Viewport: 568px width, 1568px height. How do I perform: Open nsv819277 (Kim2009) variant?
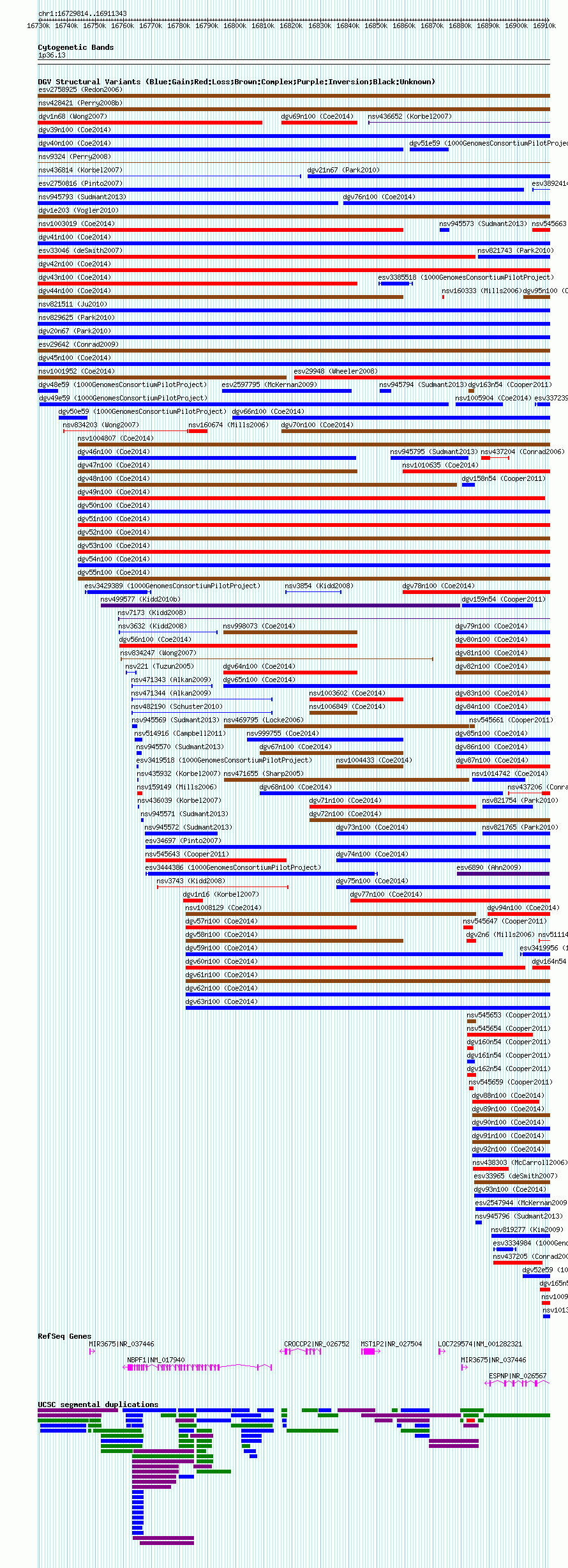(527, 1229)
